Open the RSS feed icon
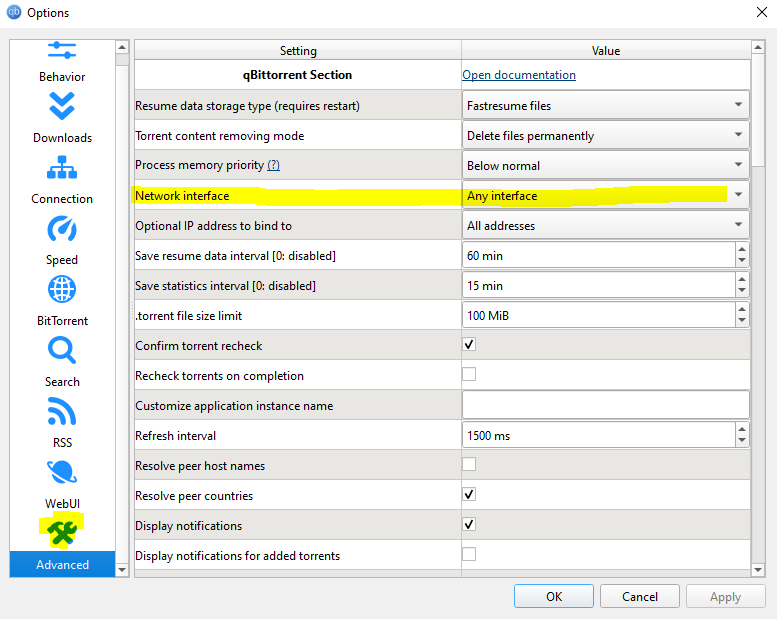This screenshot has width=777, height=619. pos(62,412)
